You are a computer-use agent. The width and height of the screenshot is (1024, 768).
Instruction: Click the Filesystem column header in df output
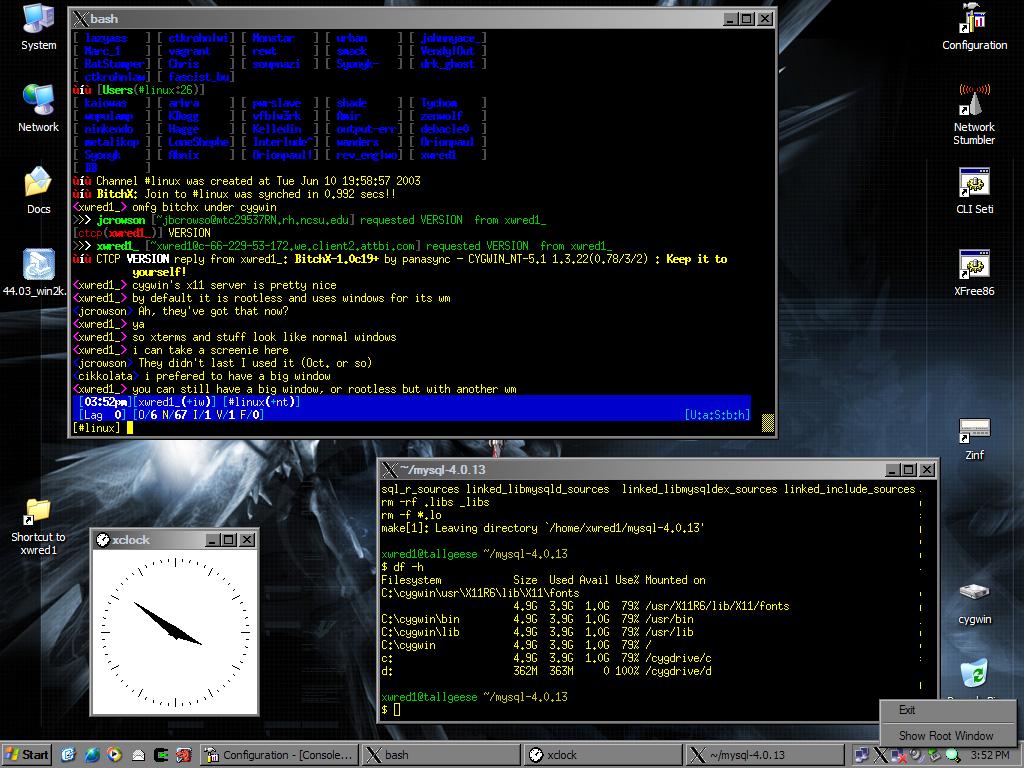(x=411, y=580)
